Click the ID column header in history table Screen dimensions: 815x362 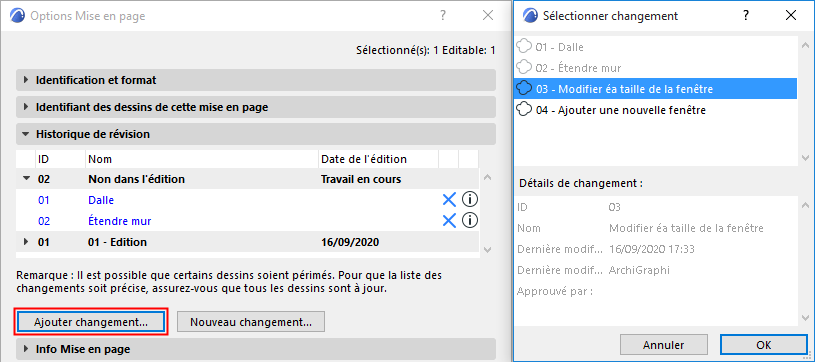[60, 159]
